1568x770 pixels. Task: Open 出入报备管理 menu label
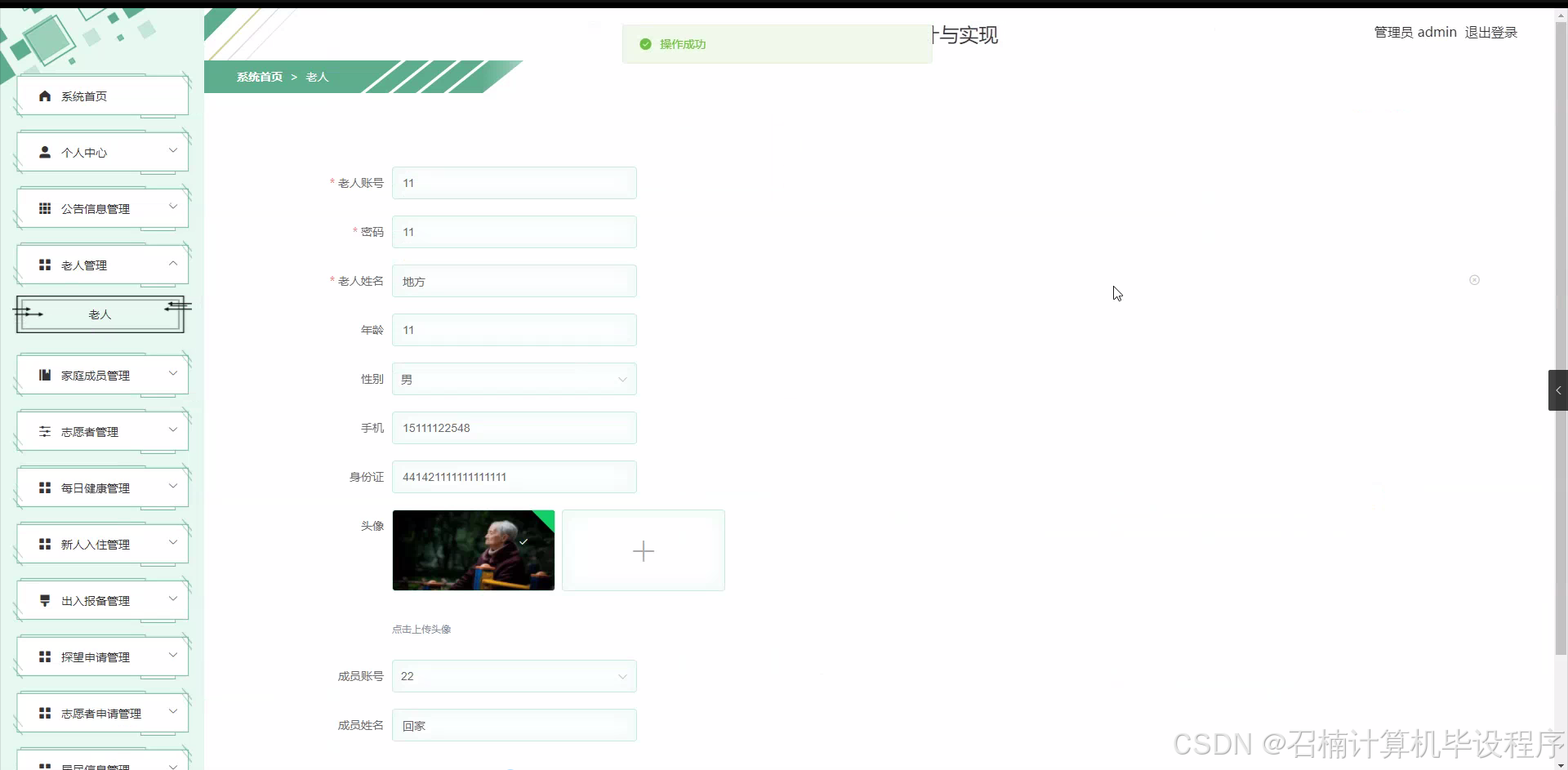point(96,601)
